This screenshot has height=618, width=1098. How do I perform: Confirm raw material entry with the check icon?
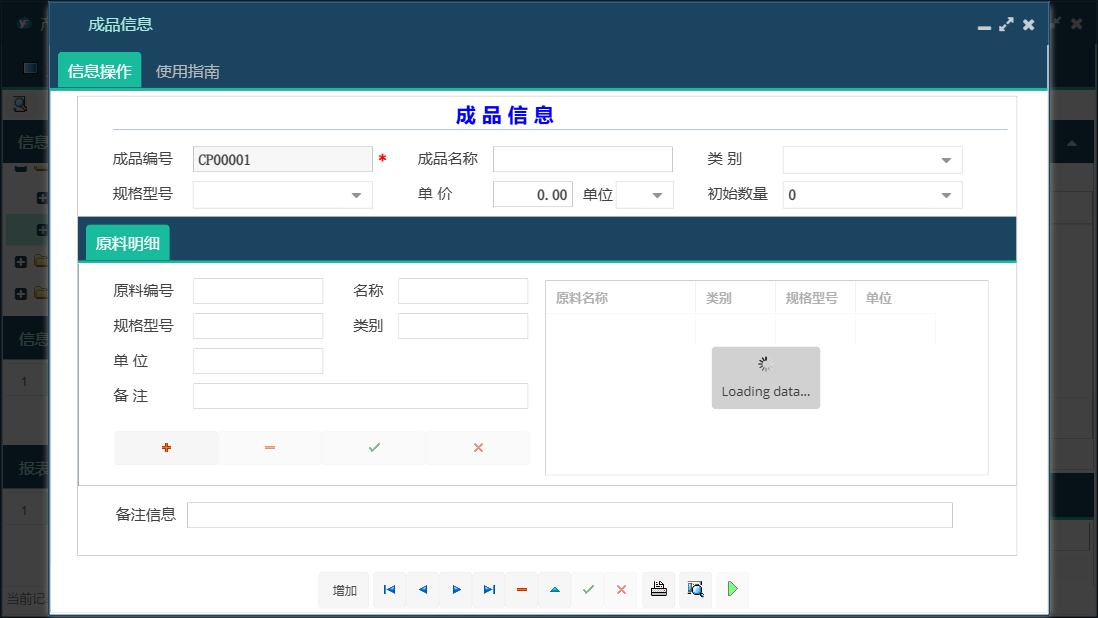[374, 447]
